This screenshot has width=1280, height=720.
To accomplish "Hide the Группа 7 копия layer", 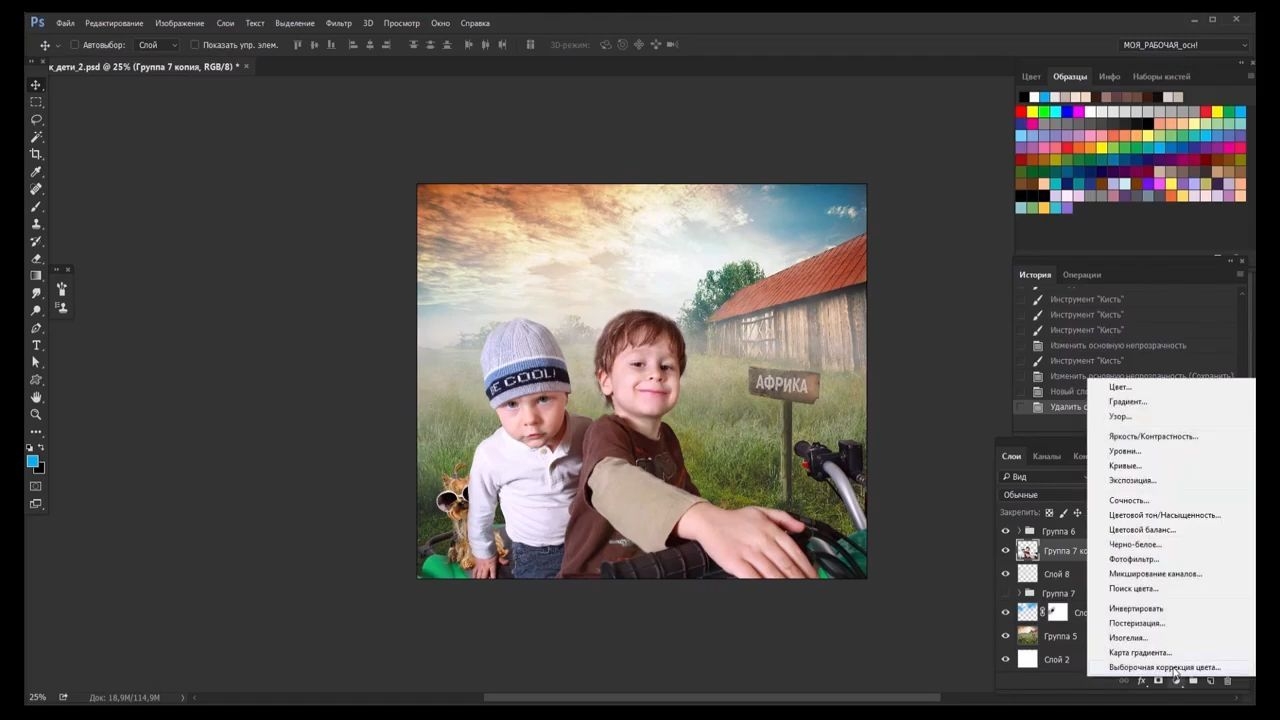I will [1006, 550].
